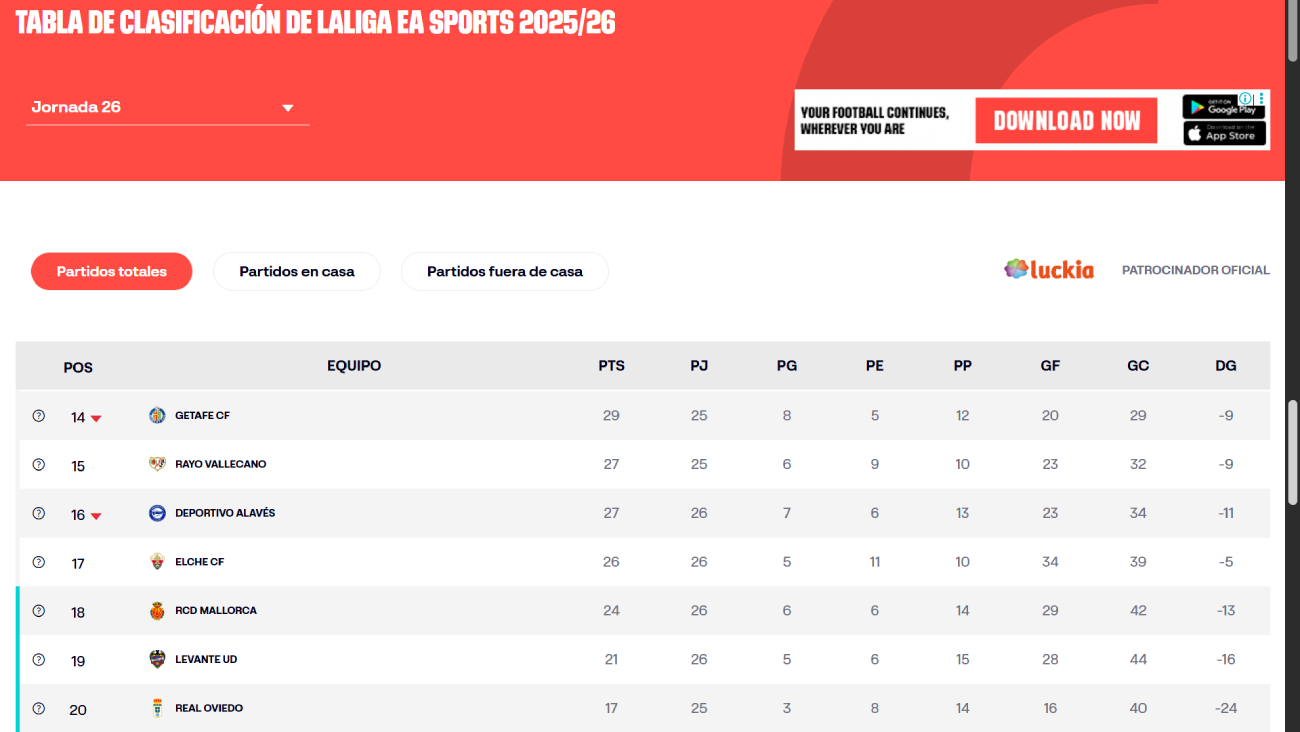
Task: Click the Deportivo Alavés club crest
Action: click(x=157, y=513)
